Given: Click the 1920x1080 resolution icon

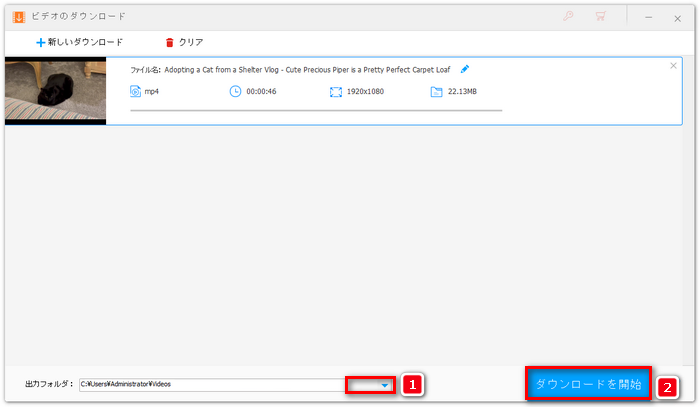Looking at the screenshot, I should click(x=336, y=92).
